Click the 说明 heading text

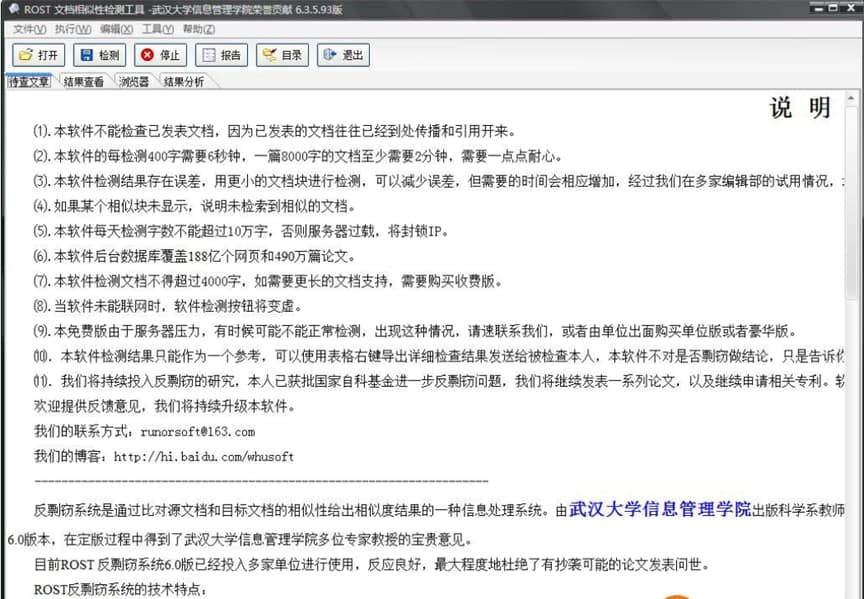pos(800,107)
